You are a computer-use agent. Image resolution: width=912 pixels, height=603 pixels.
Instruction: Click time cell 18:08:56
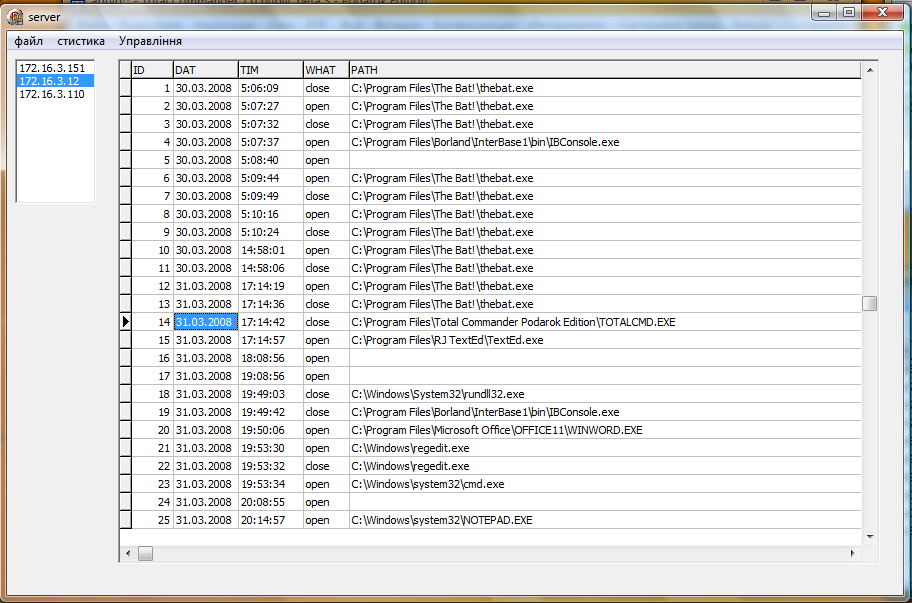pos(271,358)
